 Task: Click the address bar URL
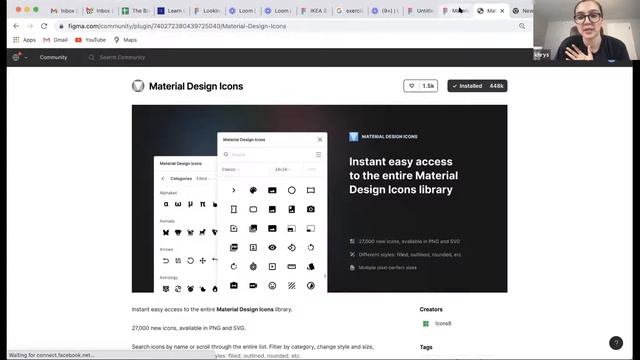click(x=177, y=26)
